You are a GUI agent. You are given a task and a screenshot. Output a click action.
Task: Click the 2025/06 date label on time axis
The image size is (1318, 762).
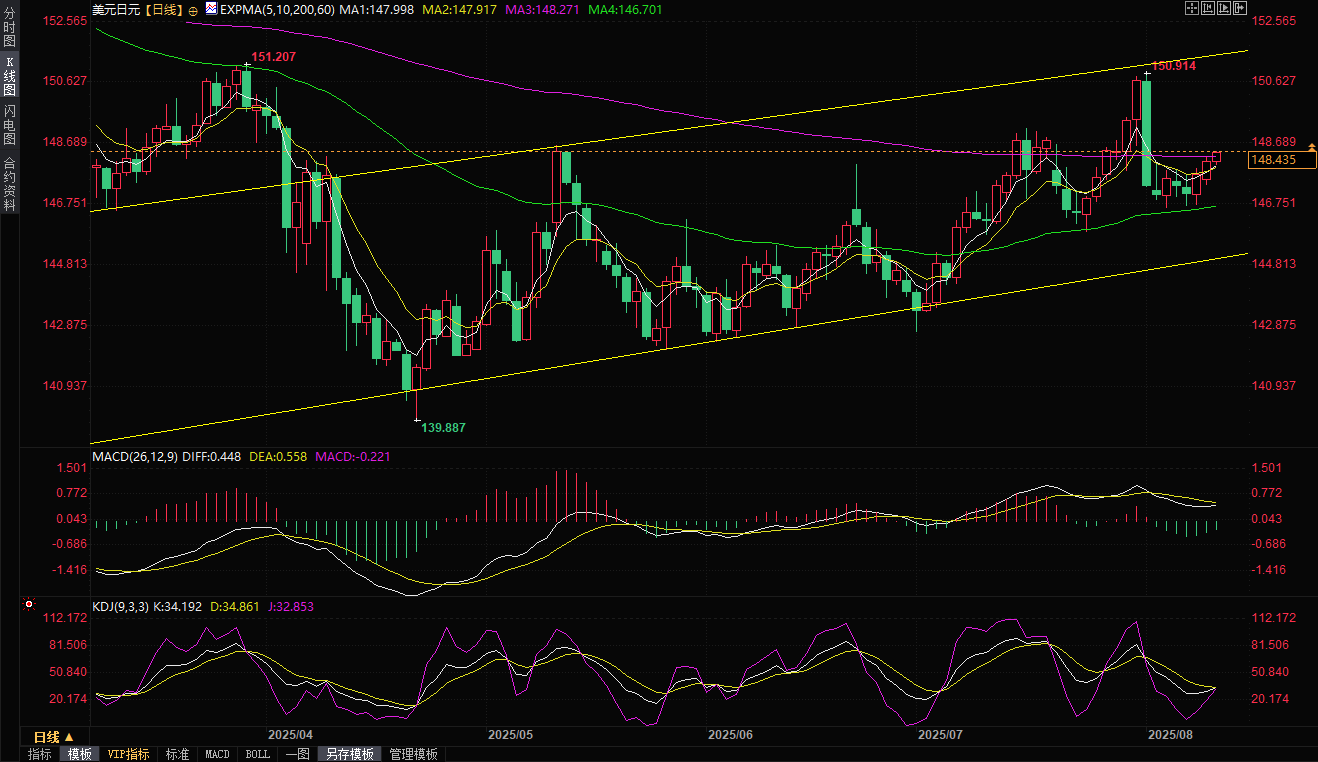(x=730, y=735)
